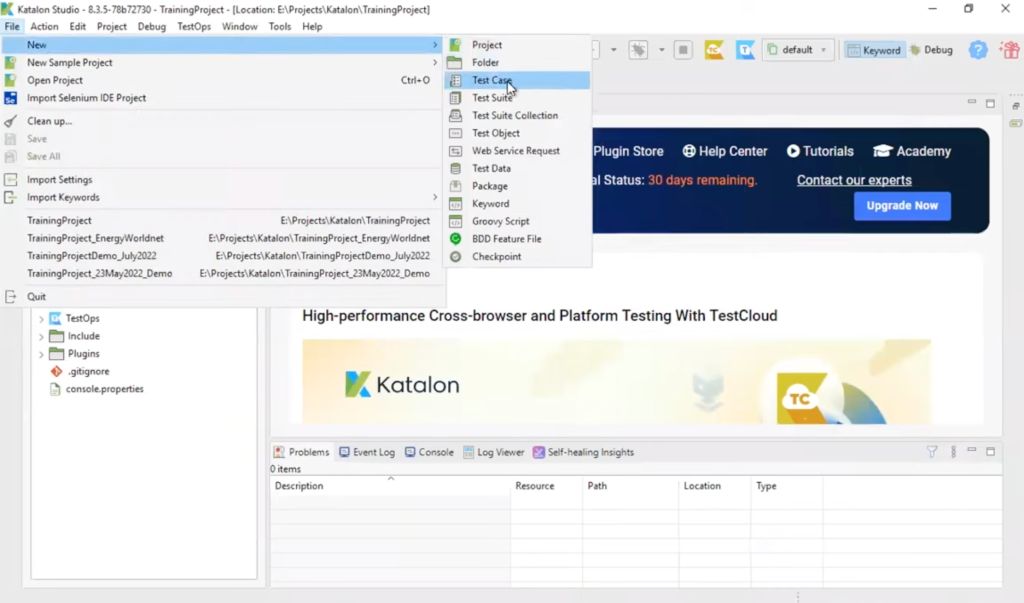Click the Upgrade Now button
This screenshot has height=603, width=1024.
tap(902, 206)
